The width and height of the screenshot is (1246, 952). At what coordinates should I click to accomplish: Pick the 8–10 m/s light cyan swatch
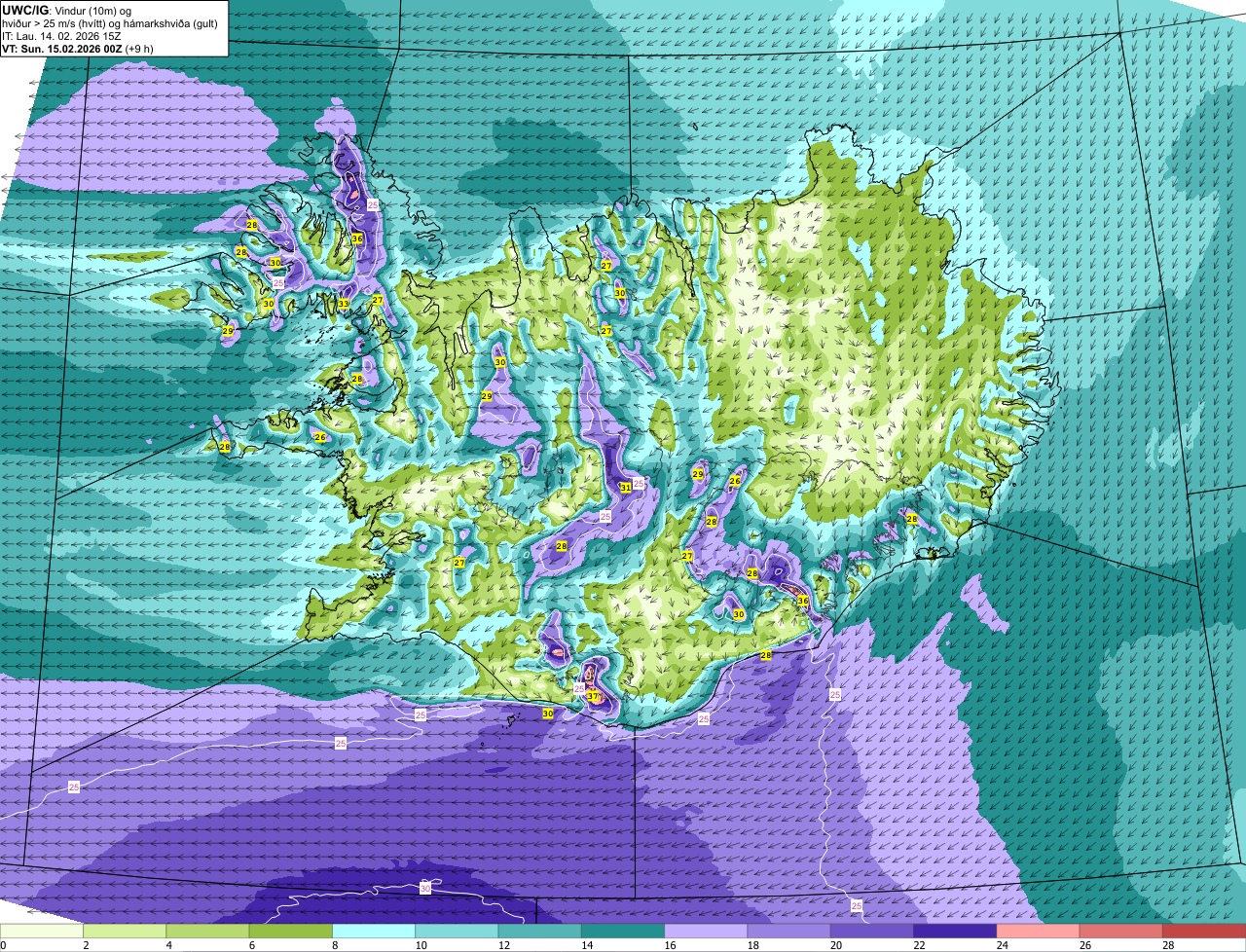point(374,931)
